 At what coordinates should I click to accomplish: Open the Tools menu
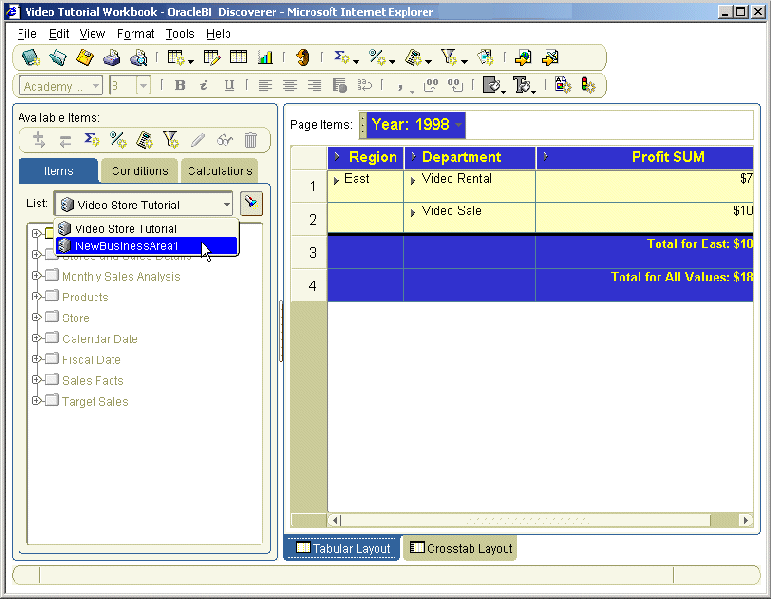179,34
